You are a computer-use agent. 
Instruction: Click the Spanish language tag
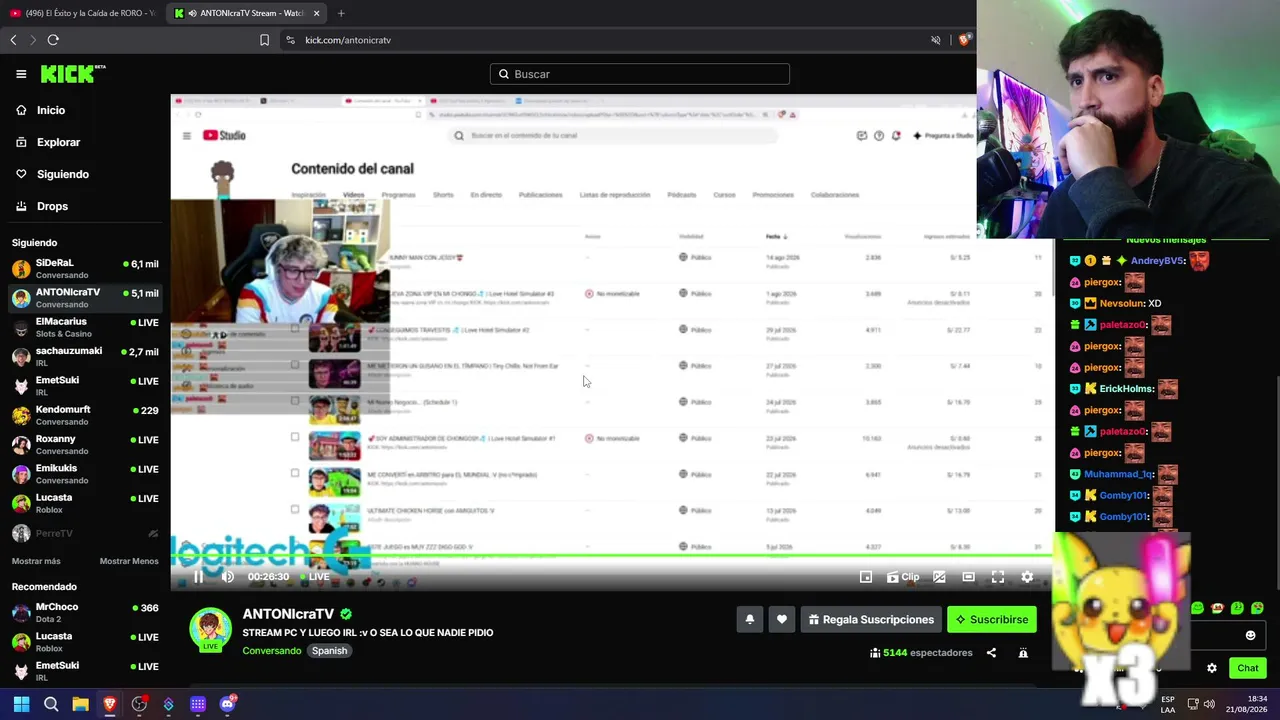point(329,651)
